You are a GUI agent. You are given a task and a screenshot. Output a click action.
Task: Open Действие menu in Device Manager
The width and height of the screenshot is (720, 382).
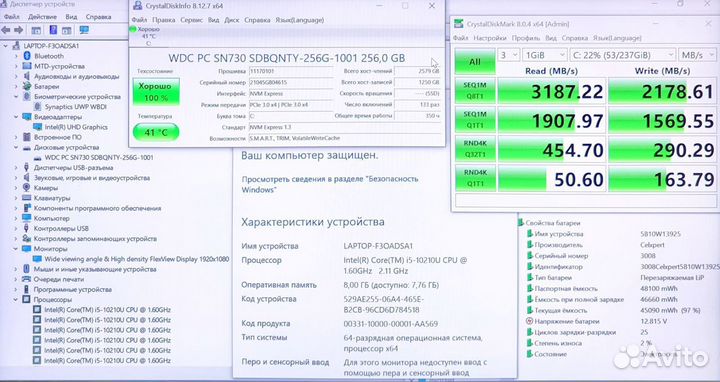pyautogui.click(x=42, y=17)
